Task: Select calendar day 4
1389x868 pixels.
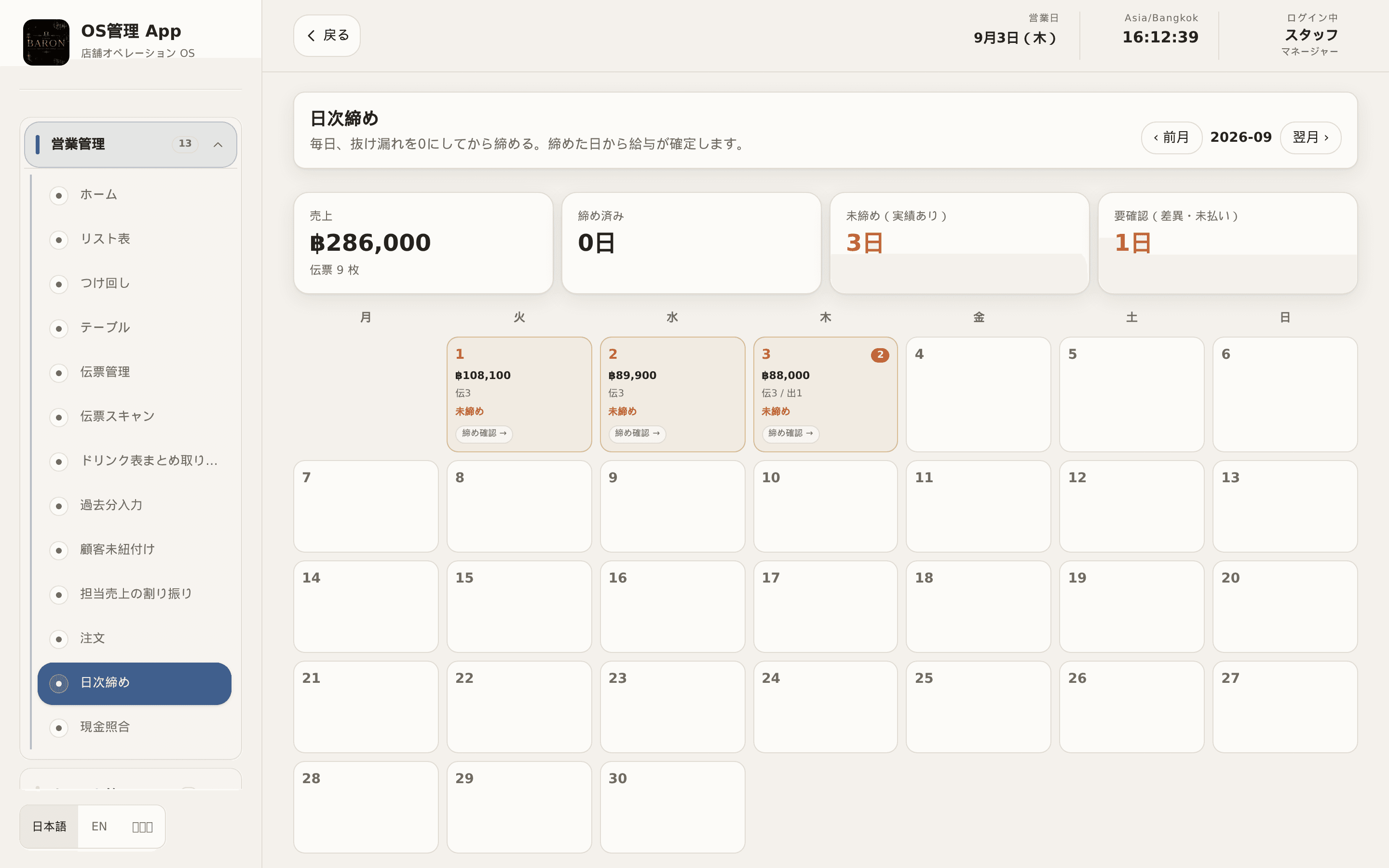Action: coord(978,394)
